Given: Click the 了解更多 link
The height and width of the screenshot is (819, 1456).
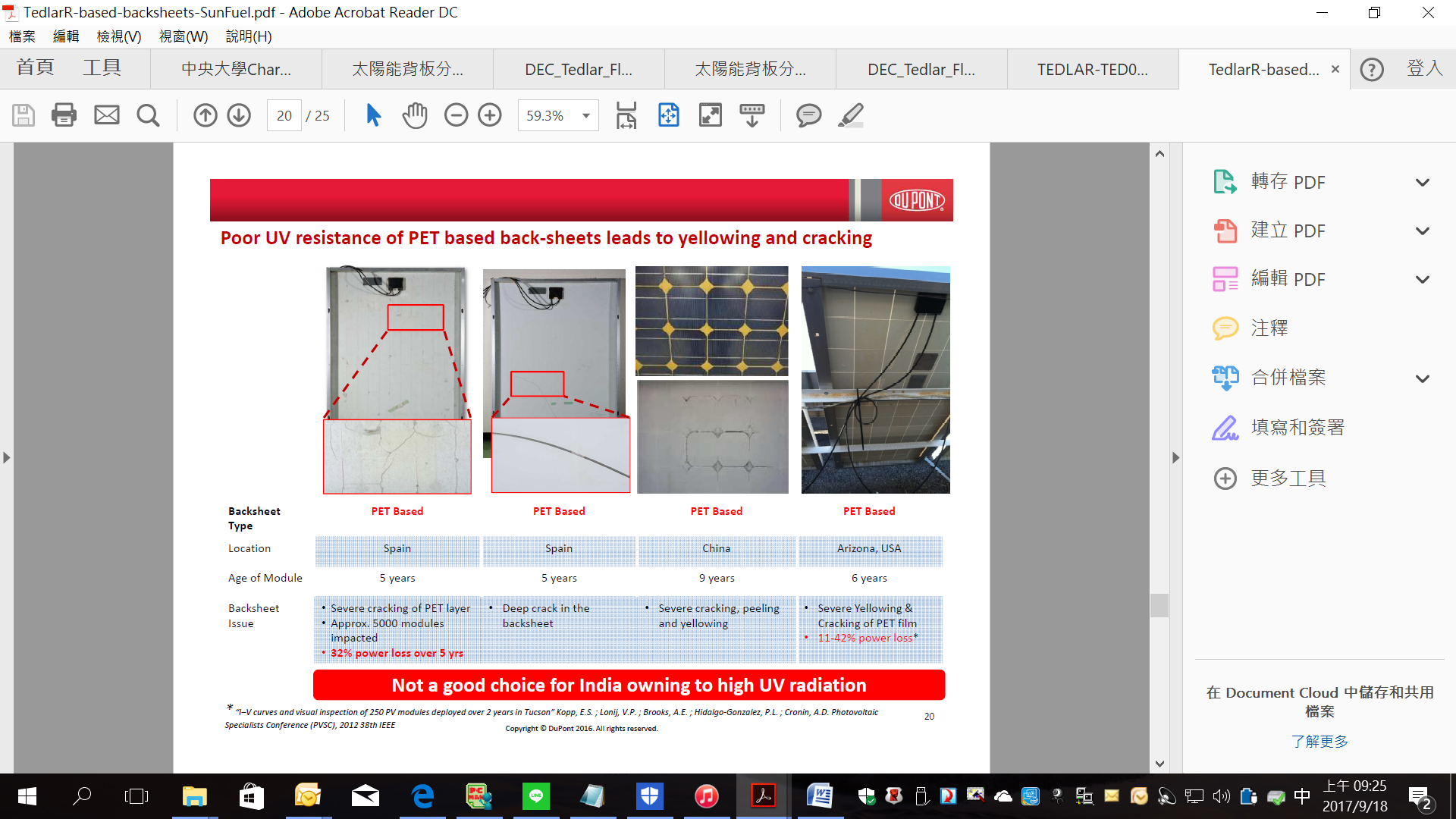Looking at the screenshot, I should click(x=1319, y=741).
